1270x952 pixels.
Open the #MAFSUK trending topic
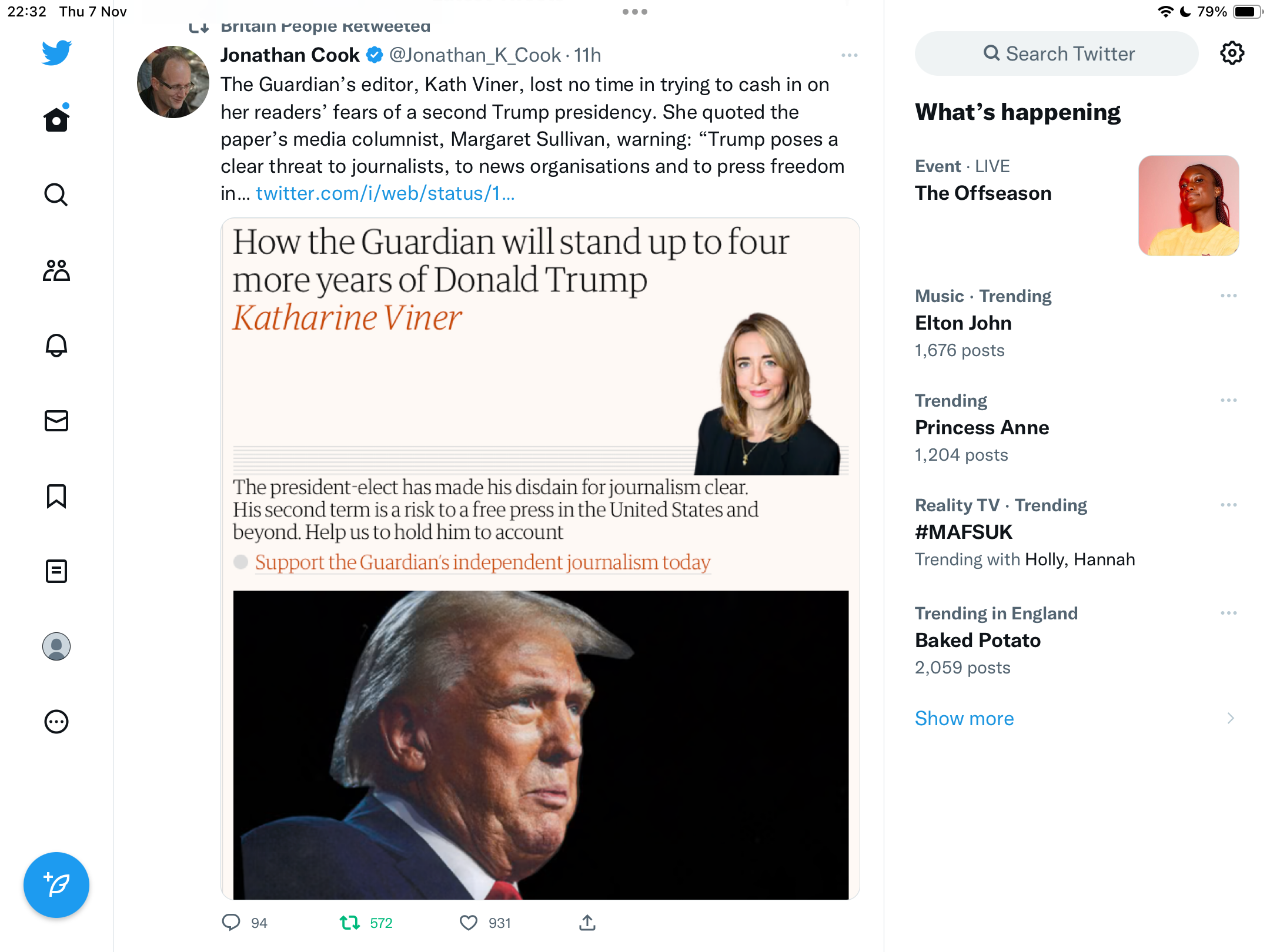point(964,532)
